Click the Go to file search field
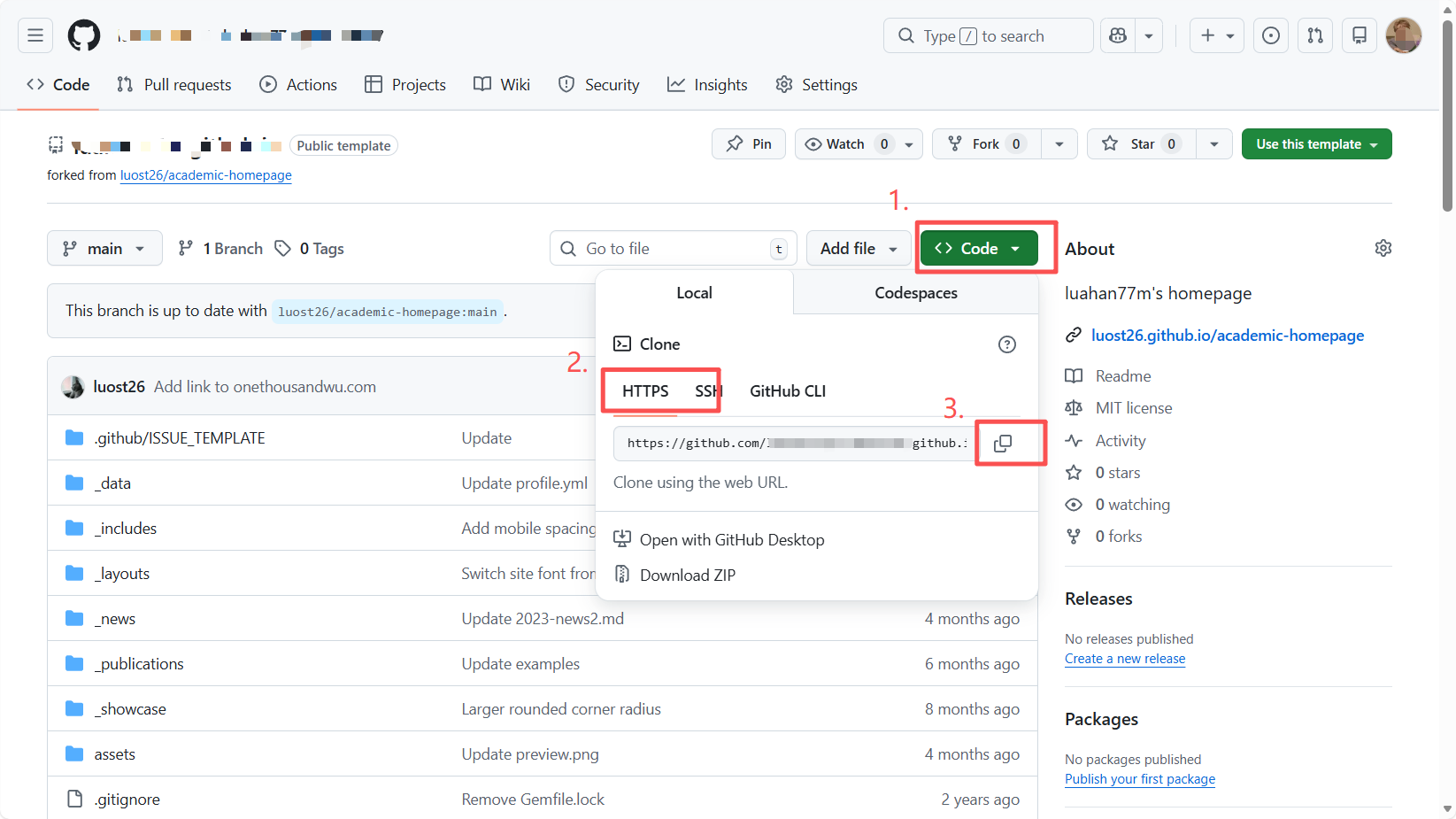This screenshot has height=819, width=1456. coord(673,249)
